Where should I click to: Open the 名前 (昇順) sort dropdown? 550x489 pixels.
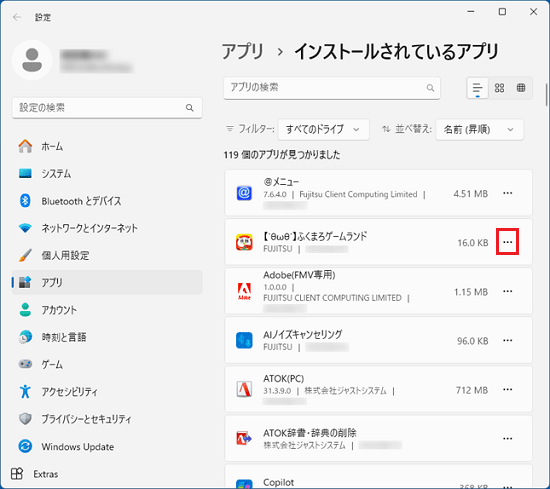click(x=479, y=129)
